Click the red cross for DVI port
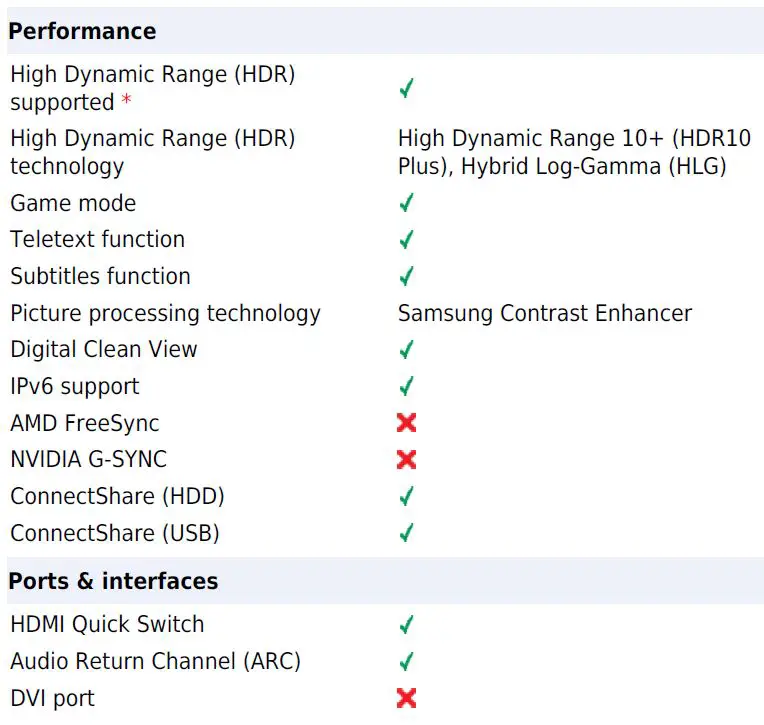Screen dimensions: 764x725 click(x=406, y=698)
